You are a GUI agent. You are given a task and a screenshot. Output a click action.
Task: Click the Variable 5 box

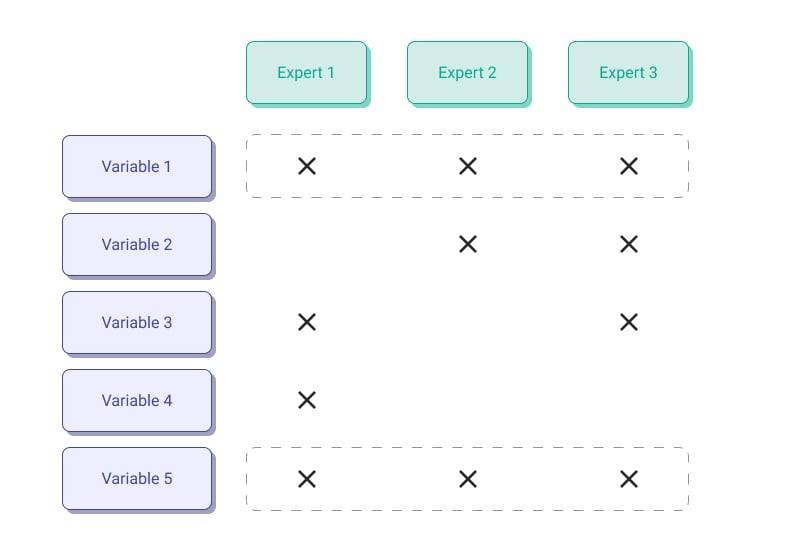click(137, 479)
